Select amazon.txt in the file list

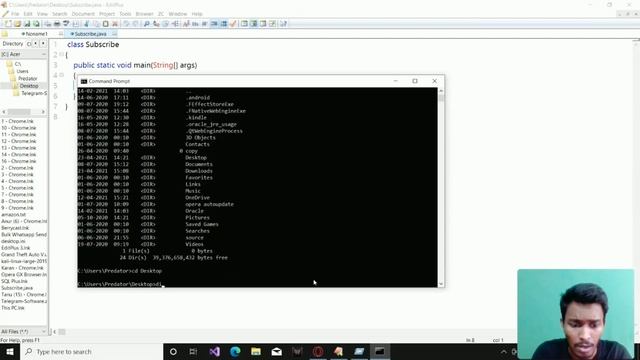point(13,214)
